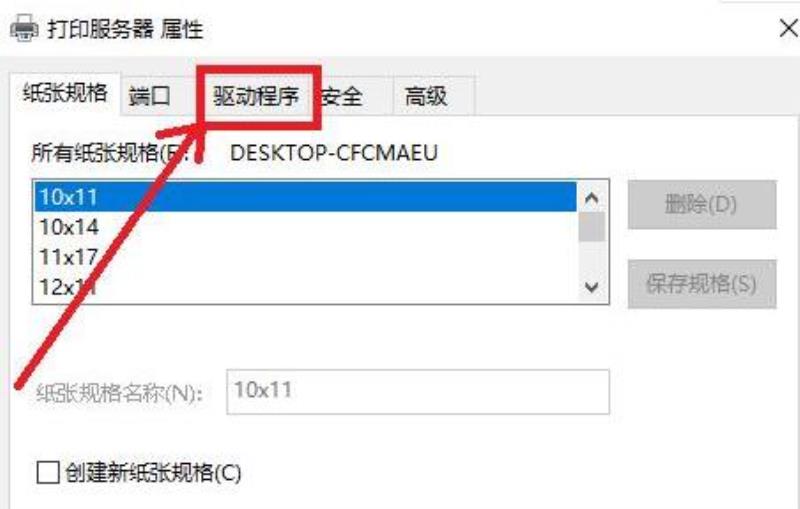
Task: Pick the 11x17 paper size
Action: (x=305, y=257)
